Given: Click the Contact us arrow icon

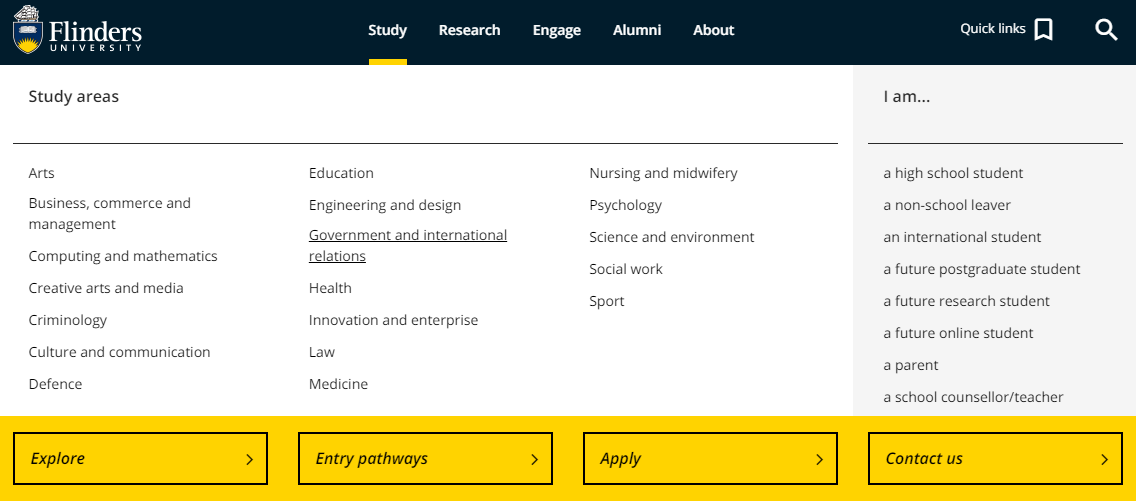Looking at the screenshot, I should pyautogui.click(x=1104, y=459).
